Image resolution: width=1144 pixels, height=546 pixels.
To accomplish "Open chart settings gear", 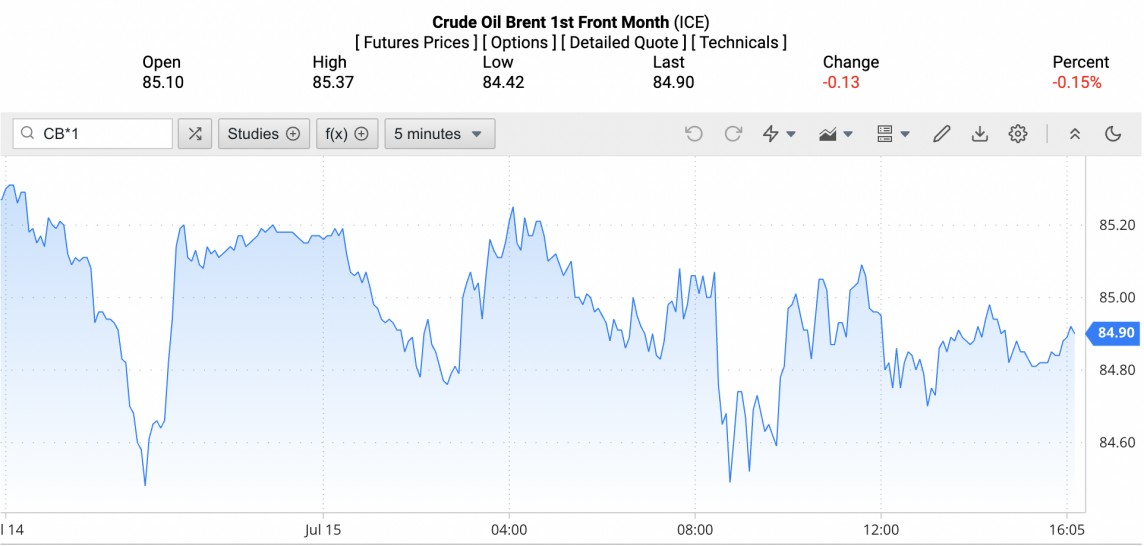I will point(1018,134).
